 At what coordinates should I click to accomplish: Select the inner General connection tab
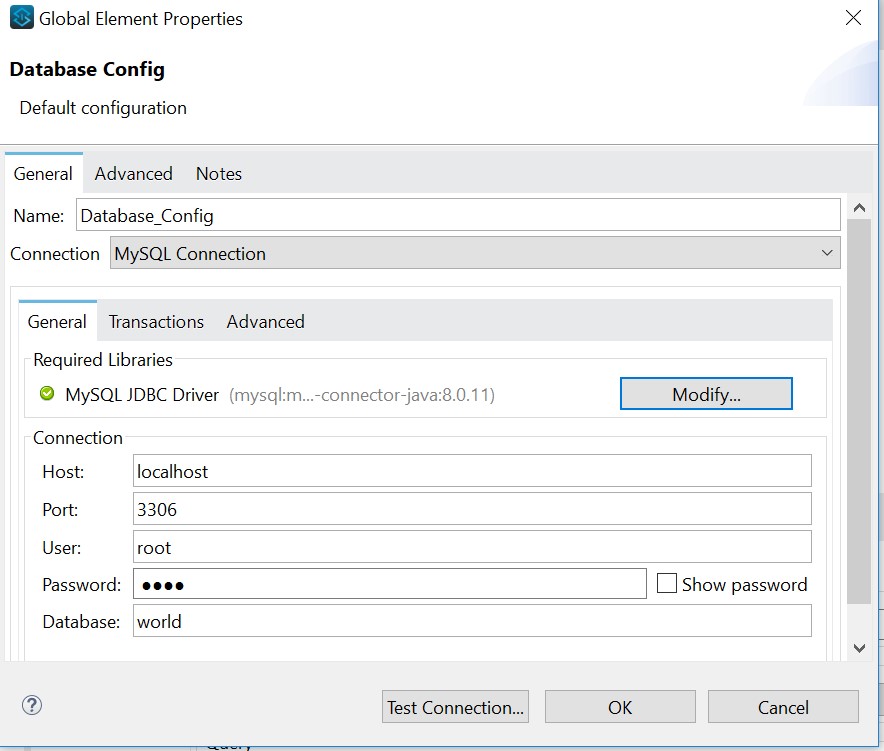coord(57,321)
